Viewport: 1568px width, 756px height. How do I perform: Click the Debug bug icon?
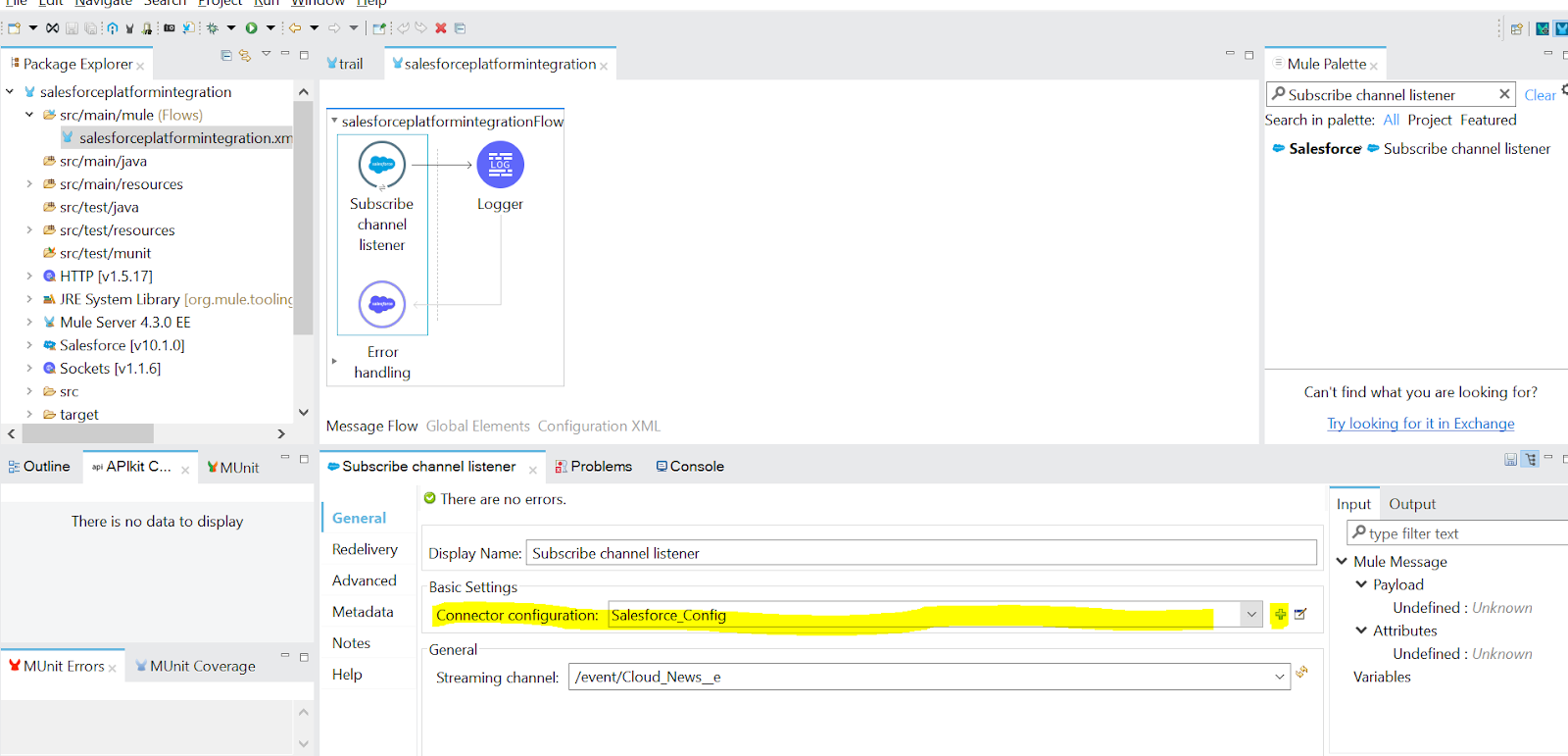click(212, 28)
